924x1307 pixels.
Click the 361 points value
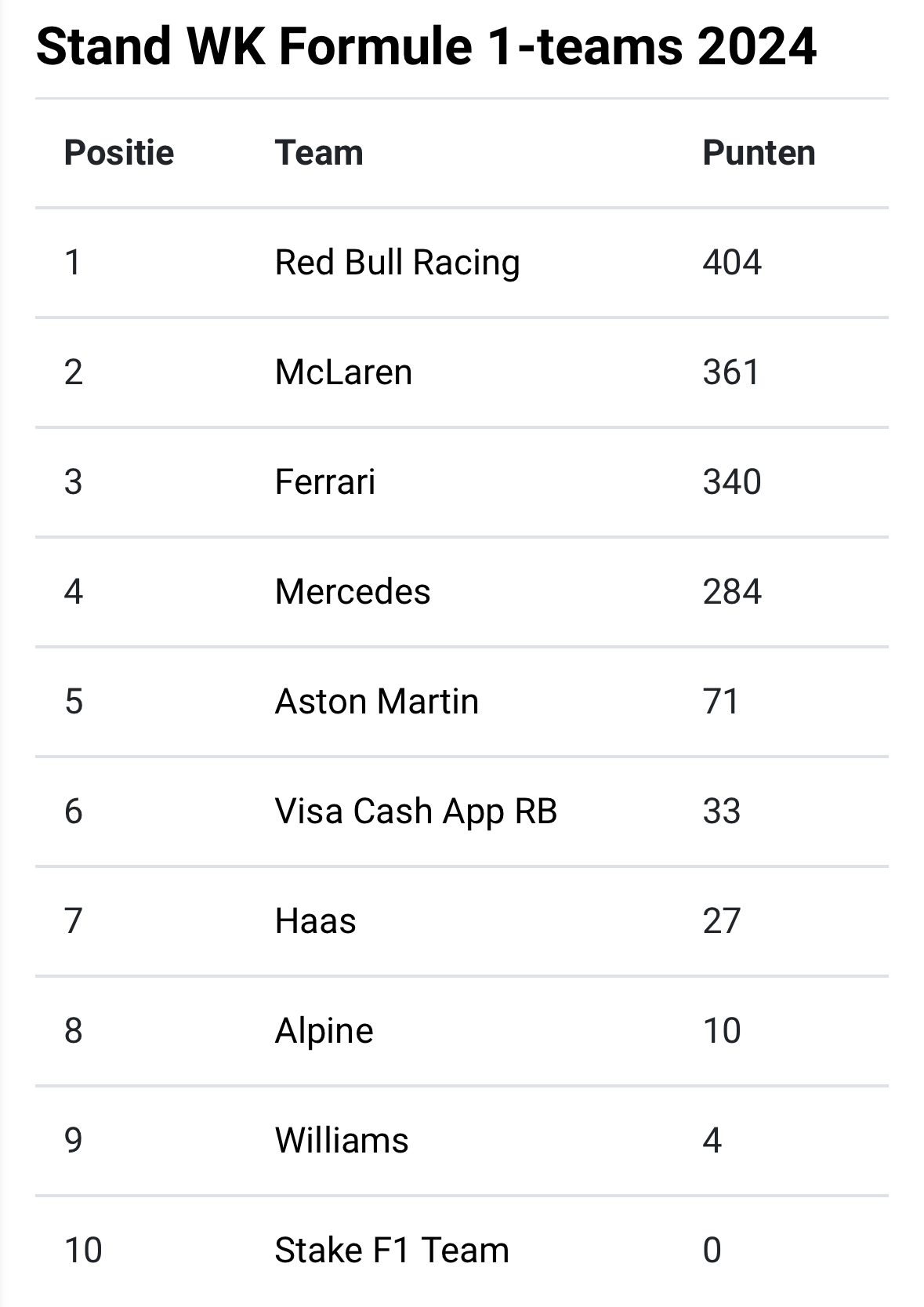731,372
